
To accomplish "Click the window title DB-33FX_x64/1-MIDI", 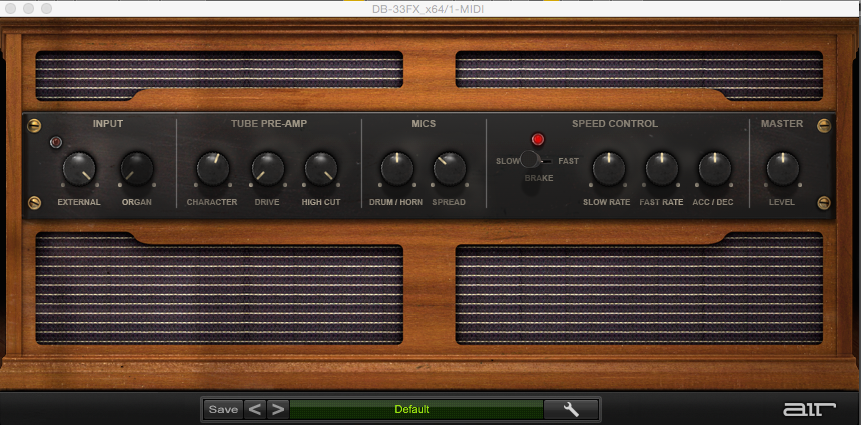I will click(428, 9).
